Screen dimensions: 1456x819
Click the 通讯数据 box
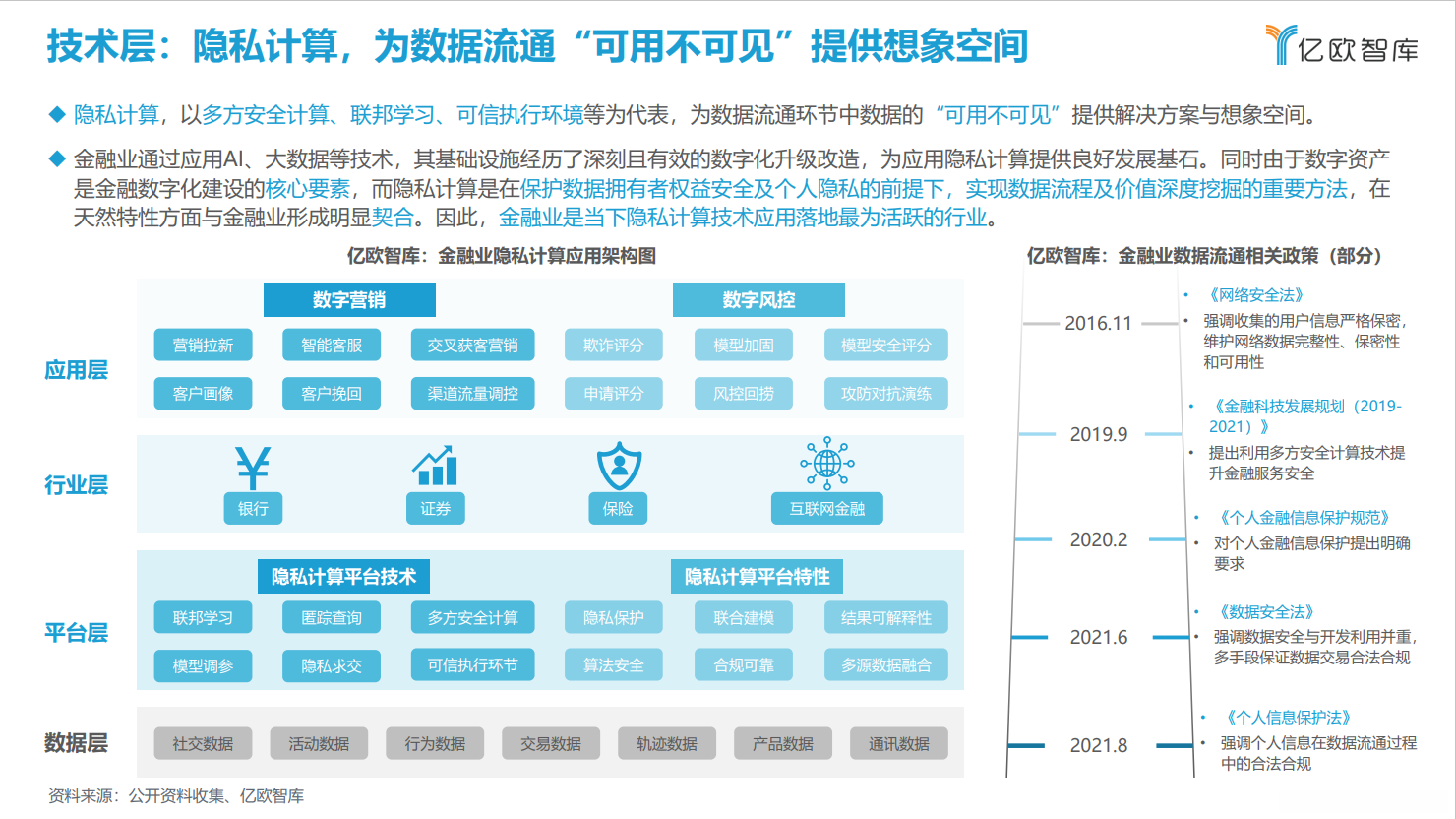[899, 744]
